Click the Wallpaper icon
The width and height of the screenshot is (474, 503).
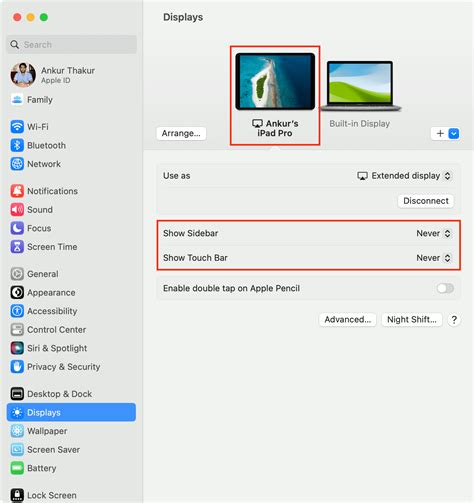pos(17,431)
